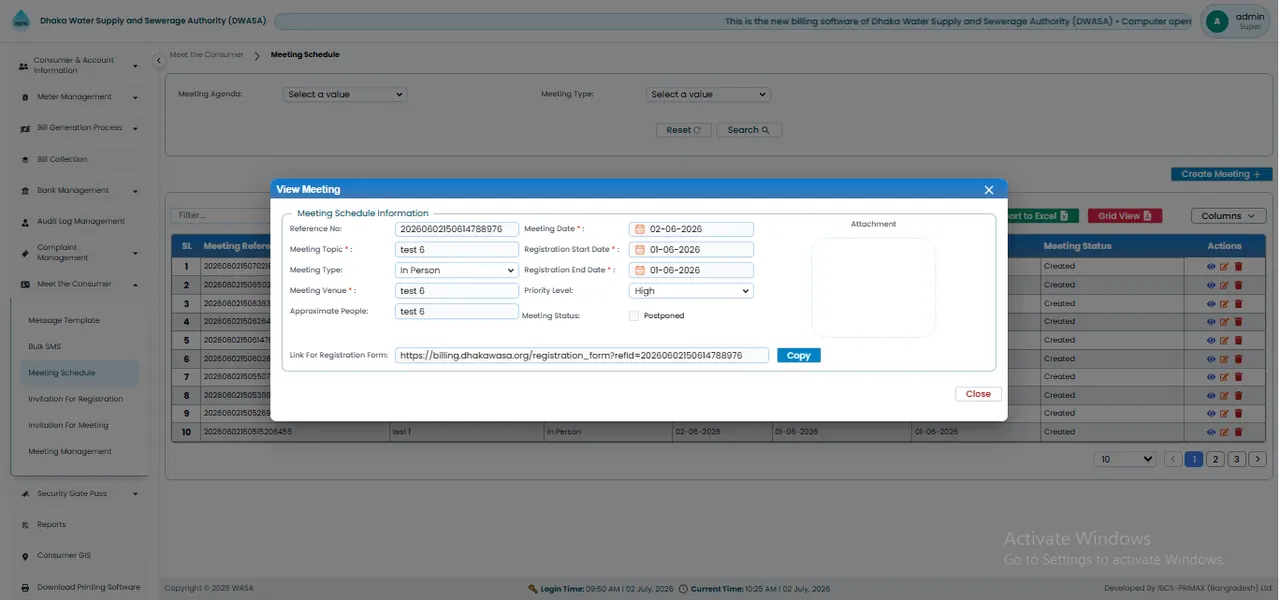
Task: Select Invitation For Meeting menu item
Action: click(69, 425)
